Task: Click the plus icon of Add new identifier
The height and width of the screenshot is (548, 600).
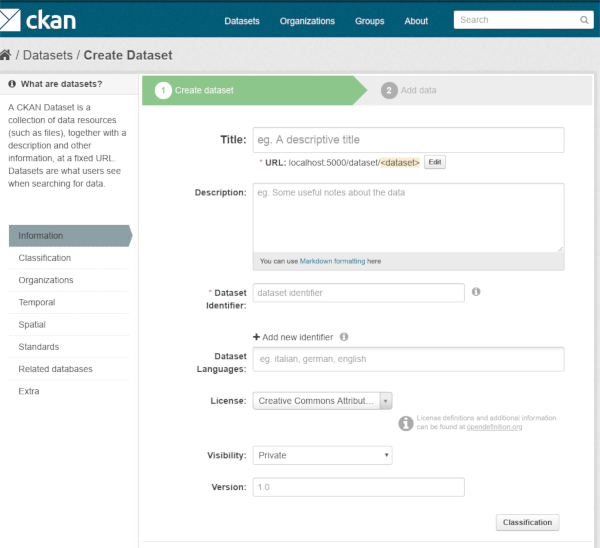Action: tap(256, 337)
